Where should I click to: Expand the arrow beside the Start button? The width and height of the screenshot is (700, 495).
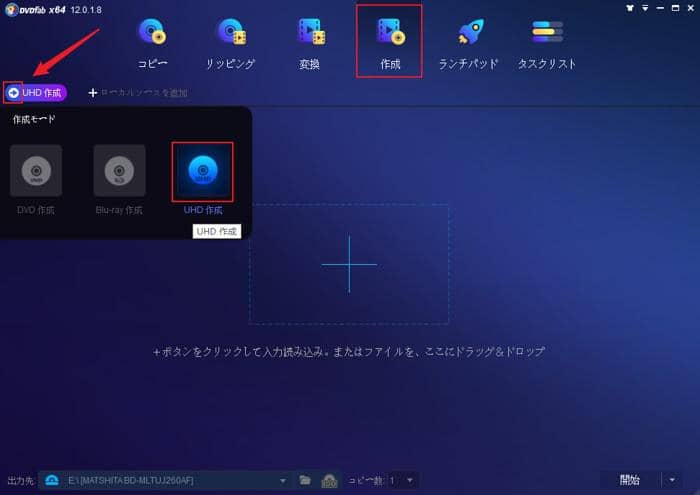(672, 480)
